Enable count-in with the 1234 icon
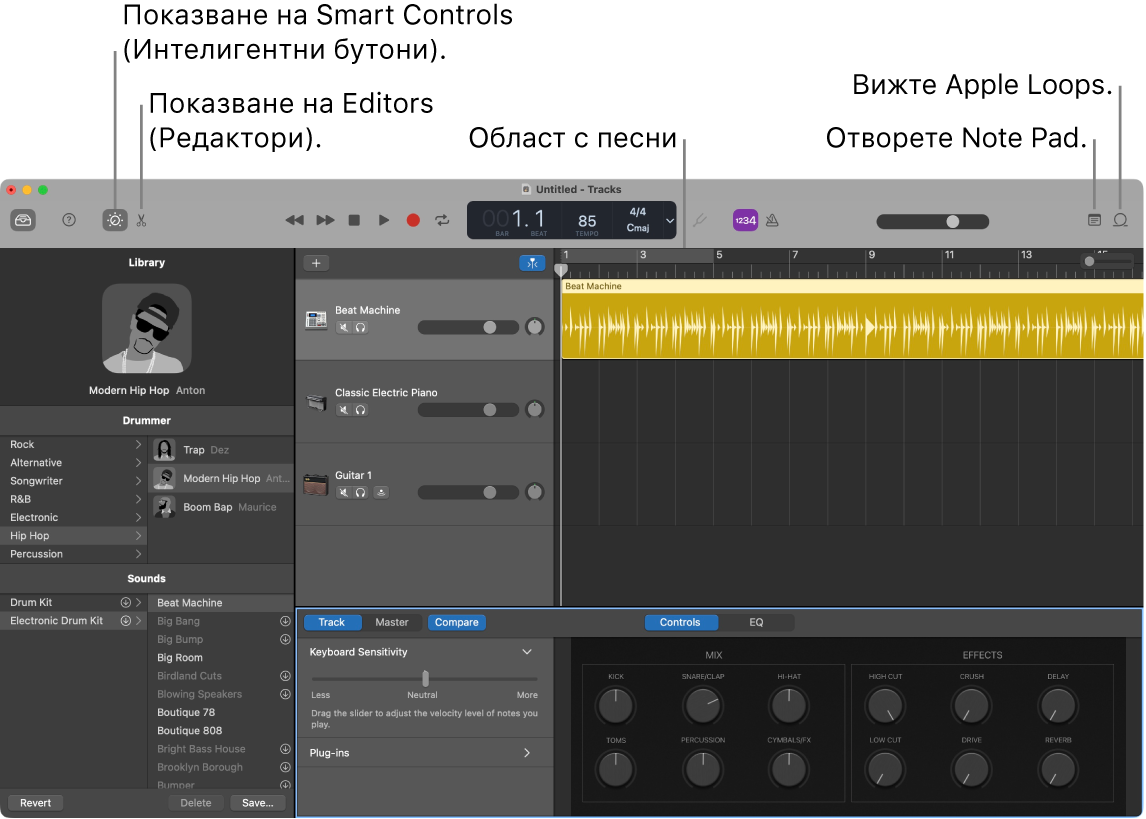 [745, 220]
